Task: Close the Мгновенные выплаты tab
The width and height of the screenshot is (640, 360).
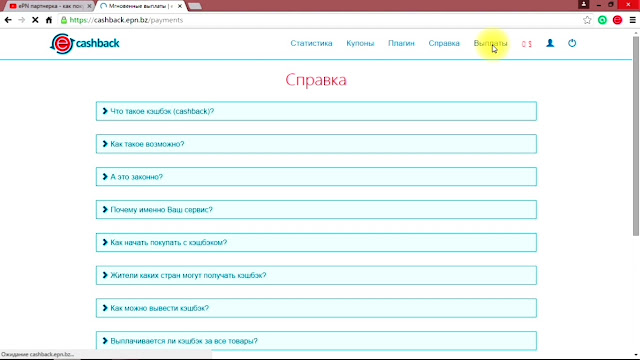Action: [x=180, y=6]
